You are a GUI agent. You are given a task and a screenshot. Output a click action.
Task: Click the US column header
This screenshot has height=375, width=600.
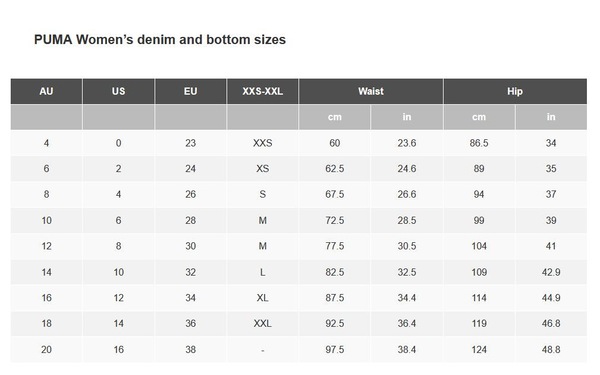click(118, 91)
